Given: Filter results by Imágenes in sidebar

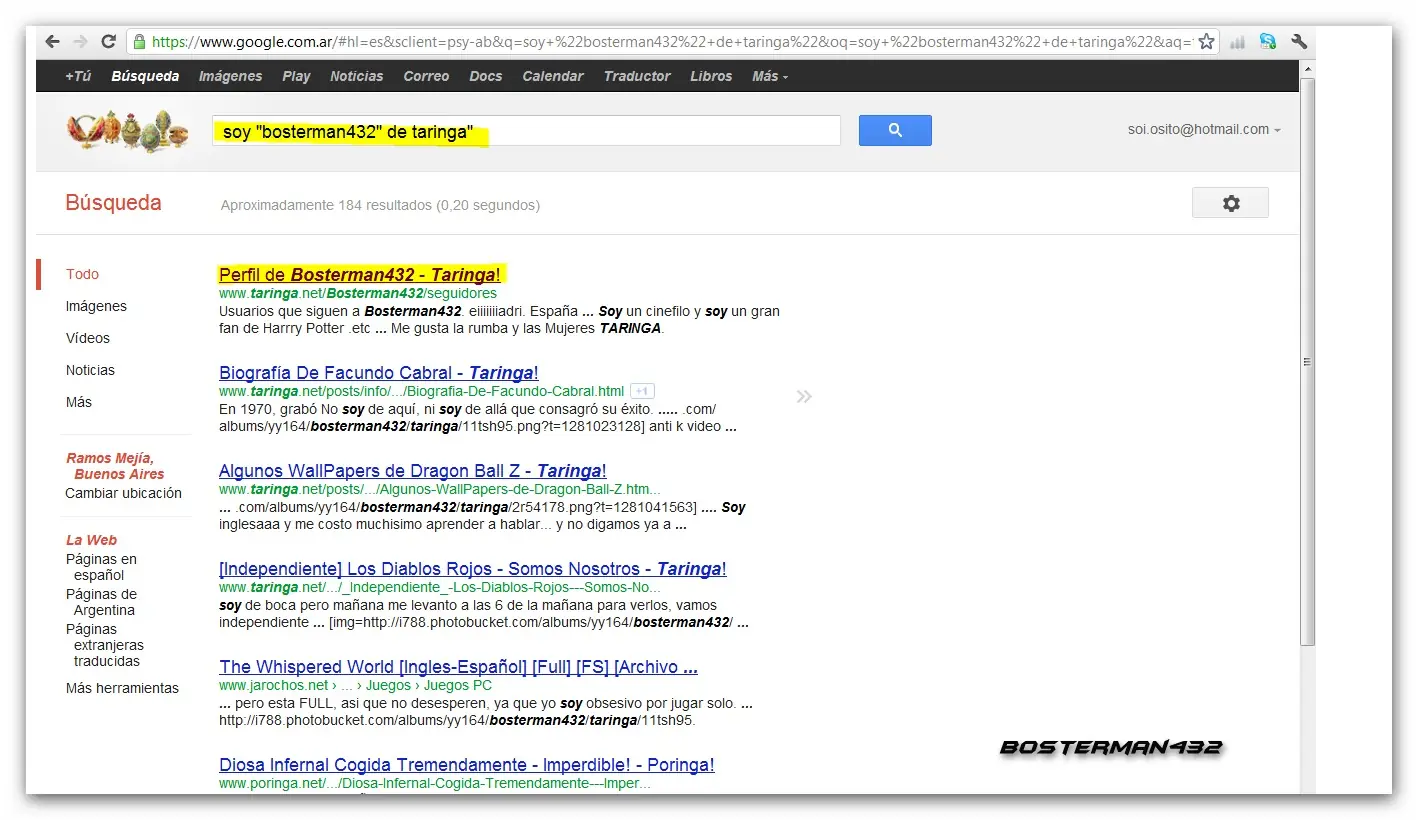Looking at the screenshot, I should [x=96, y=306].
